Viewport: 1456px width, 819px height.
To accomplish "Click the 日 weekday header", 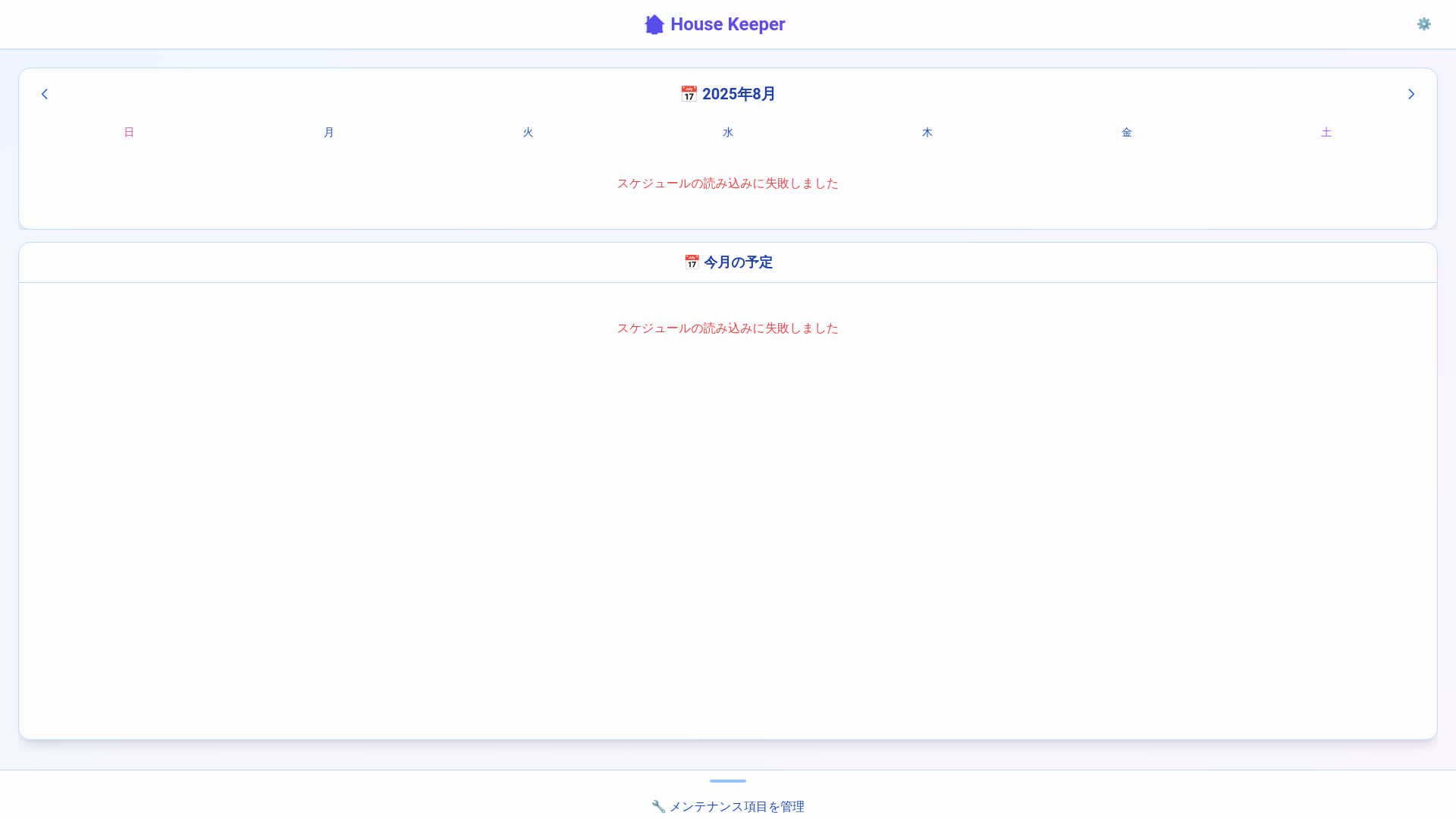I will (x=129, y=133).
